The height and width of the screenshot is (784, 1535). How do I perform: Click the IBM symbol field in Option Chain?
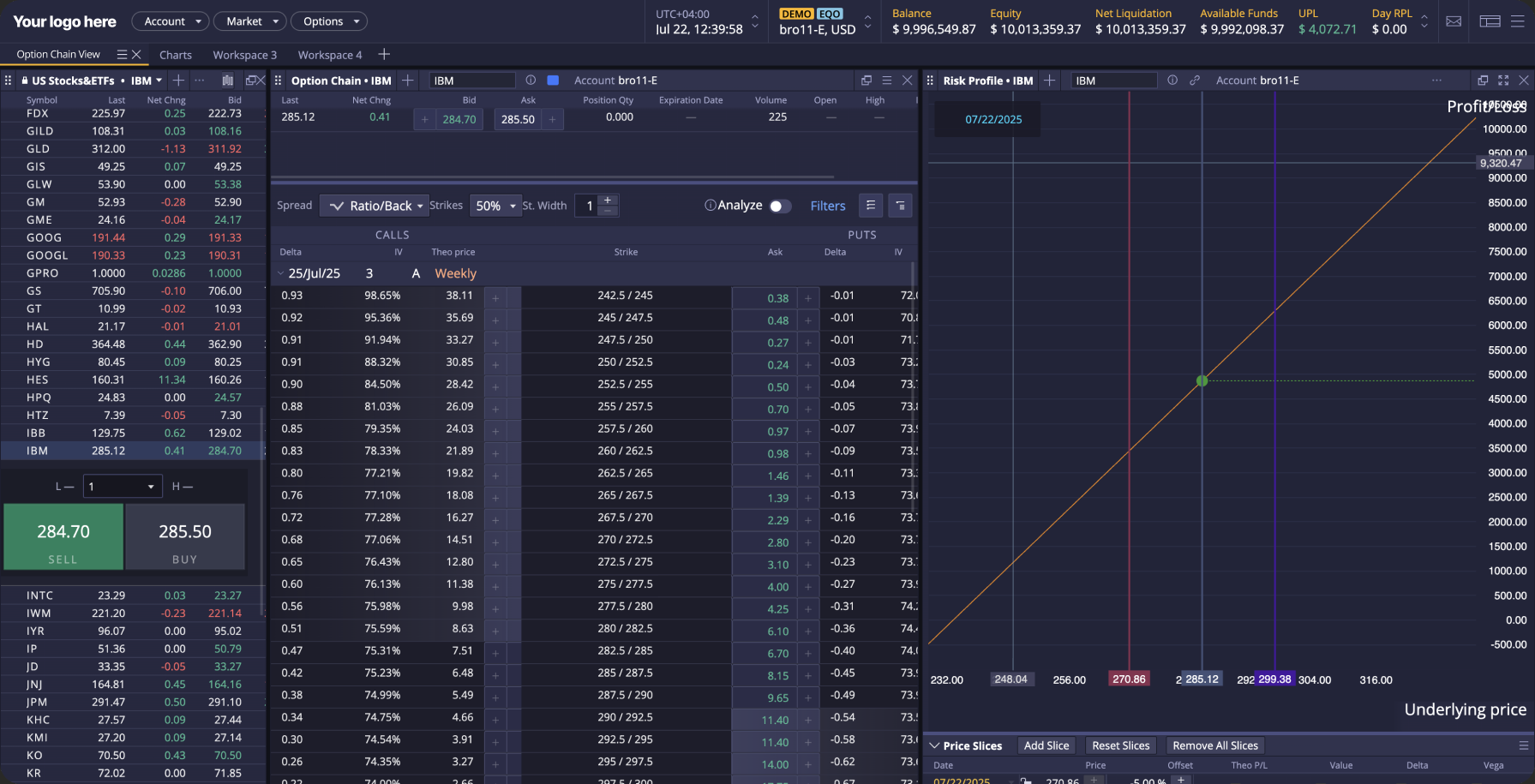pos(472,81)
